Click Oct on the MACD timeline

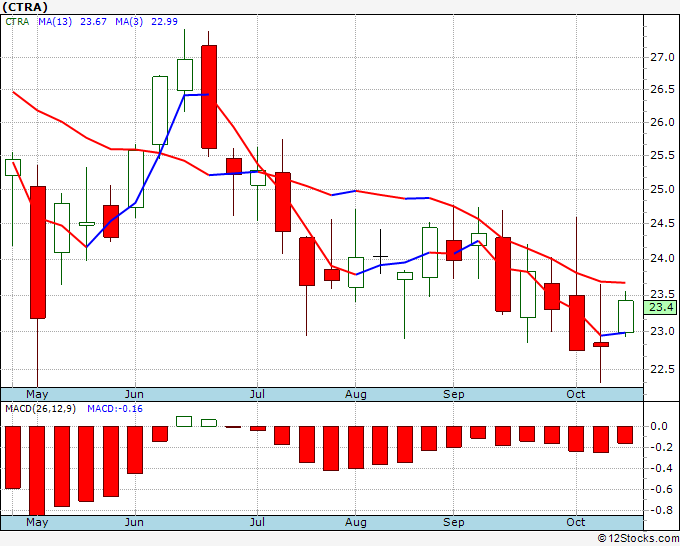(576, 522)
